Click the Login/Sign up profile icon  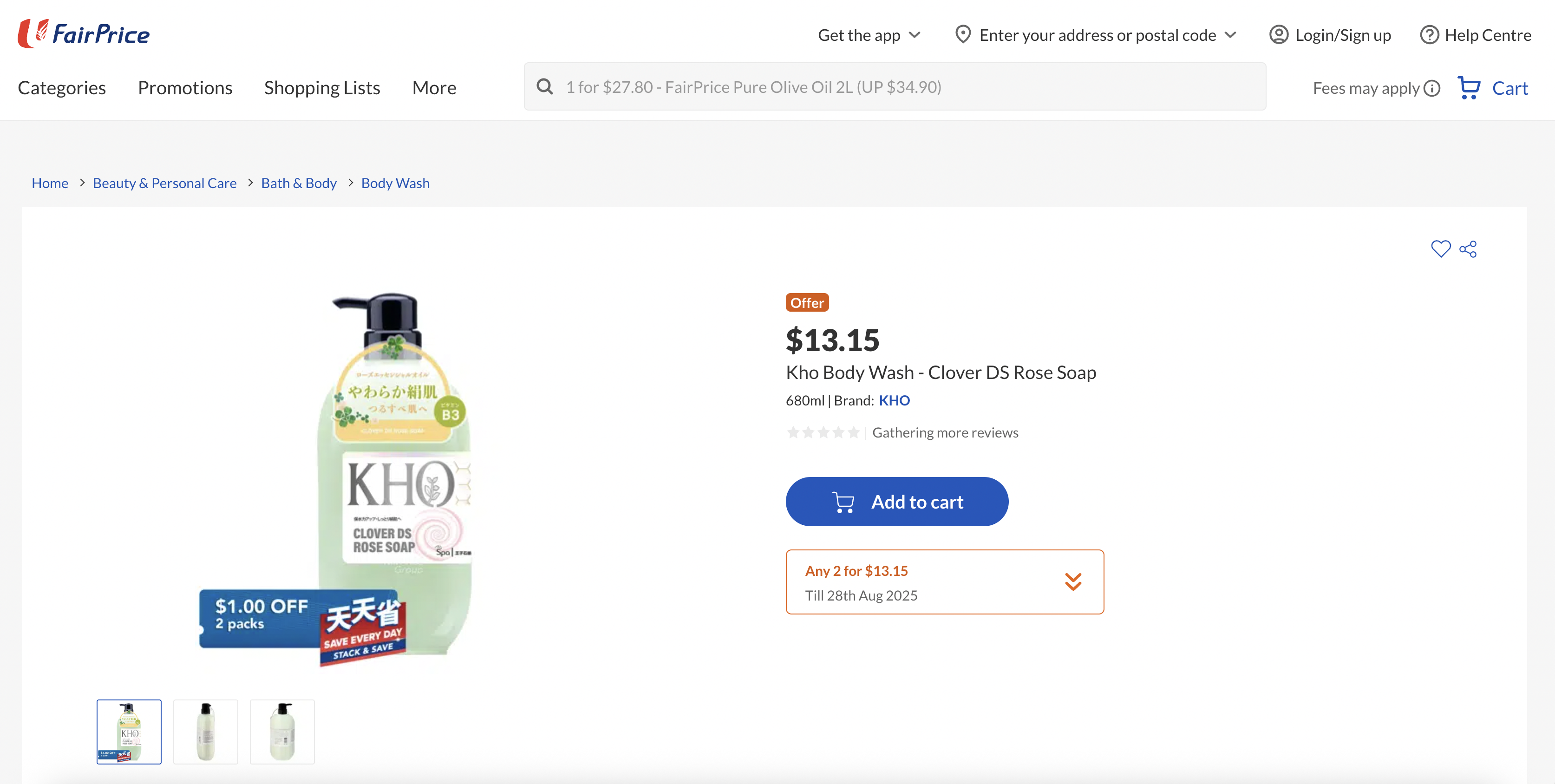[x=1279, y=35]
